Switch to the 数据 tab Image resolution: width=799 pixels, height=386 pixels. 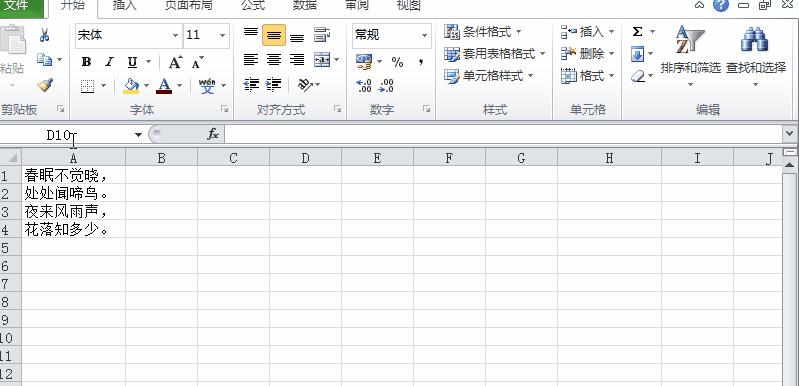click(305, 6)
